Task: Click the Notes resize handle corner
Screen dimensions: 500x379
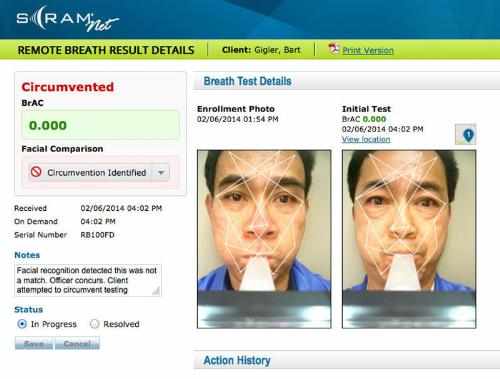Action: click(156, 291)
